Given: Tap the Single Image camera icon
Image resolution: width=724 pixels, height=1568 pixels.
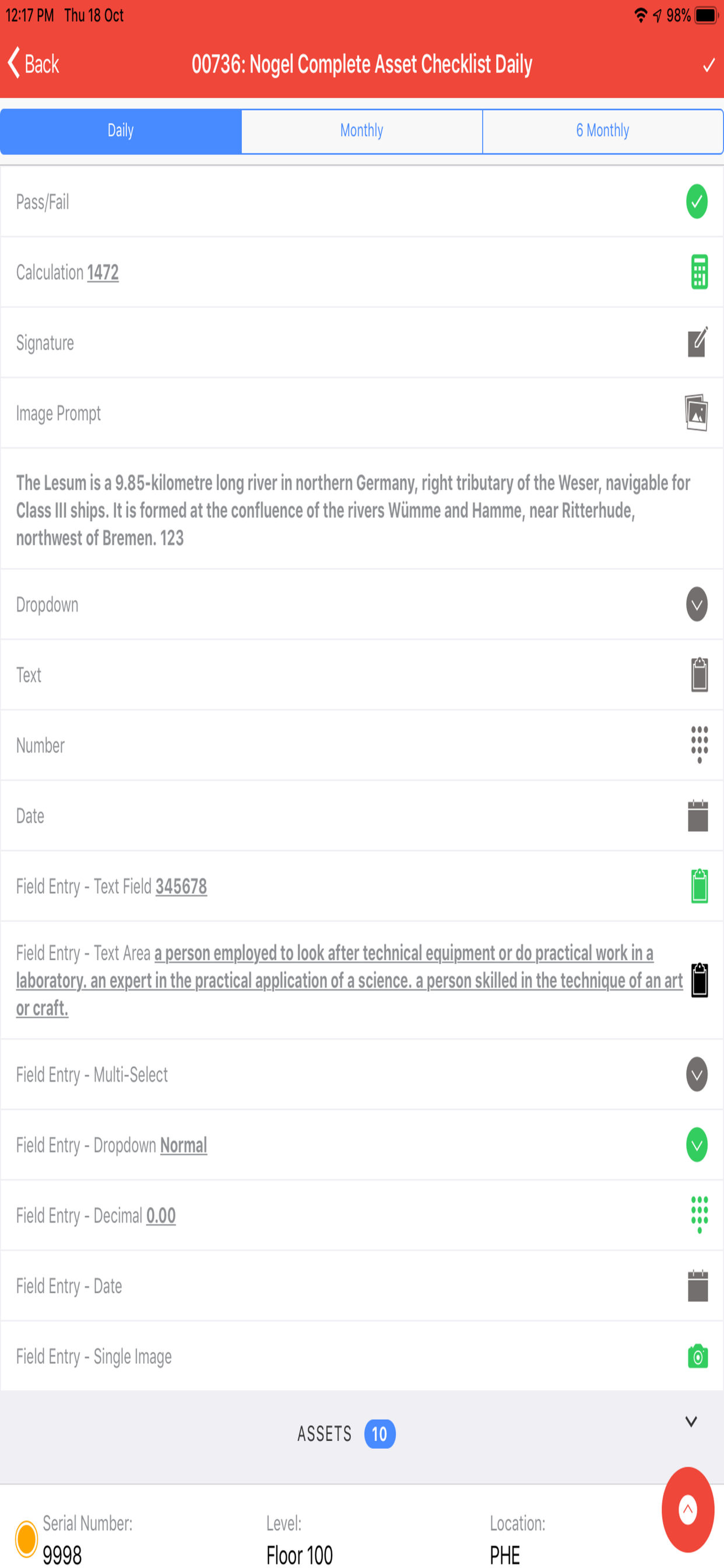Looking at the screenshot, I should coord(698,1356).
